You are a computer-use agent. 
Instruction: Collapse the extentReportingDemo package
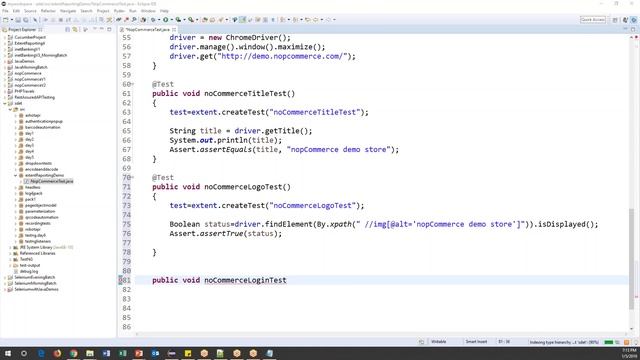click(x=16, y=175)
